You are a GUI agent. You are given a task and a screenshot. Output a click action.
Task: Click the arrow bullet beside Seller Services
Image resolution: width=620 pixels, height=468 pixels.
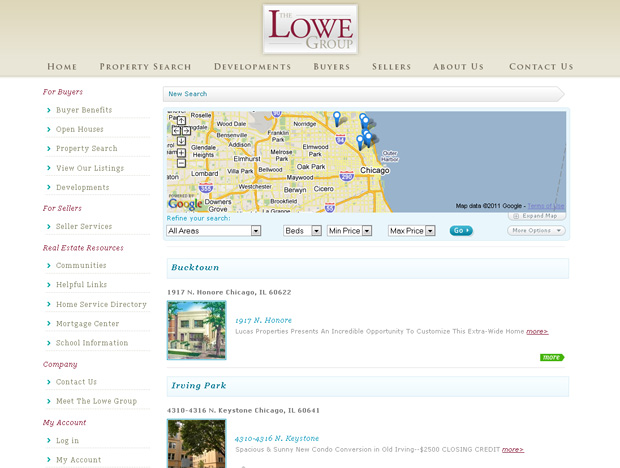[49, 226]
